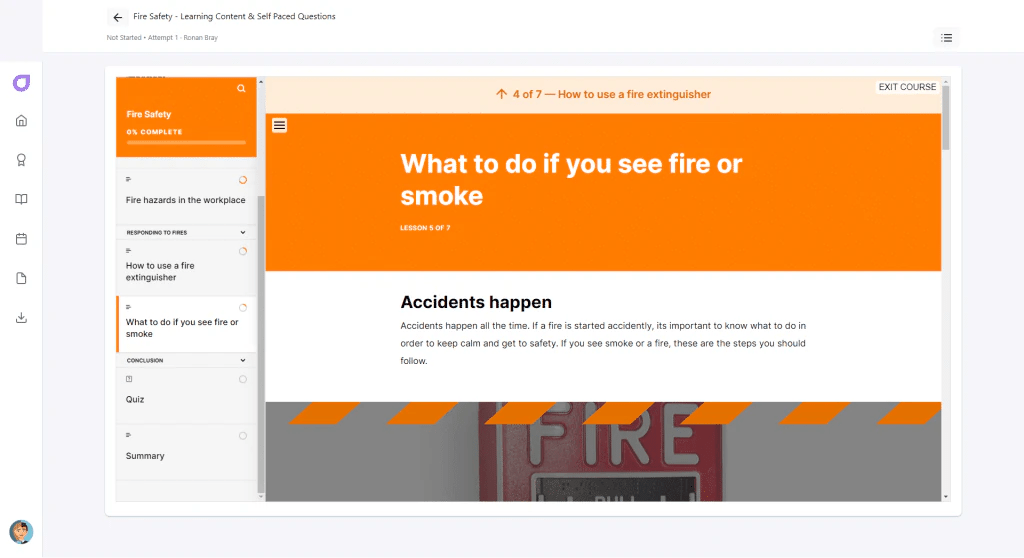The image size is (1024, 558).
Task: Click the Accidents happen heading
Action: coord(476,302)
